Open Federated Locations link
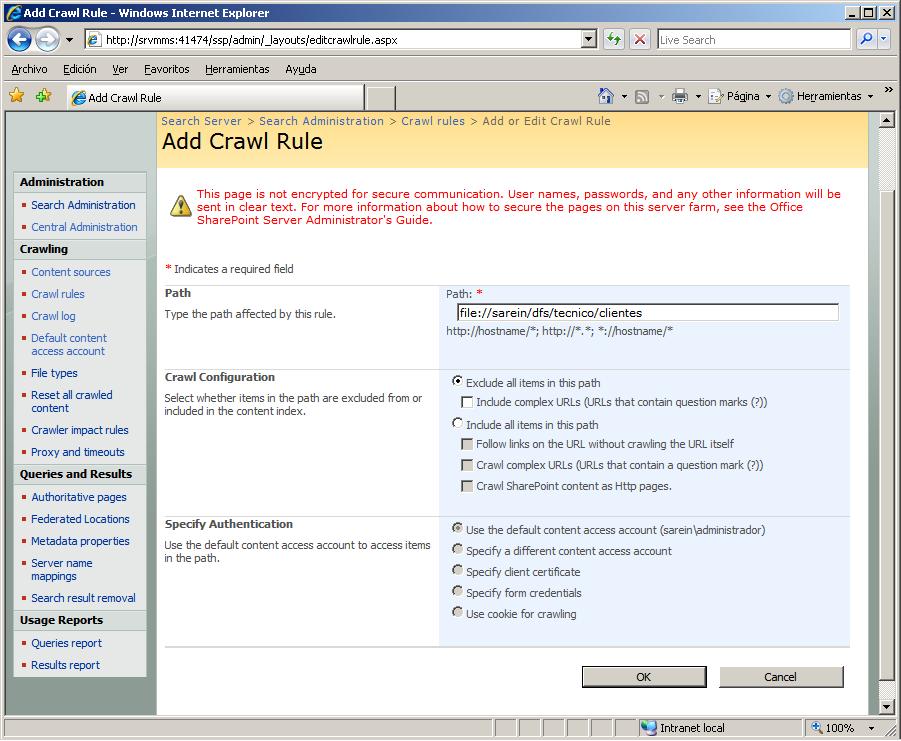901x741 pixels. click(x=80, y=519)
